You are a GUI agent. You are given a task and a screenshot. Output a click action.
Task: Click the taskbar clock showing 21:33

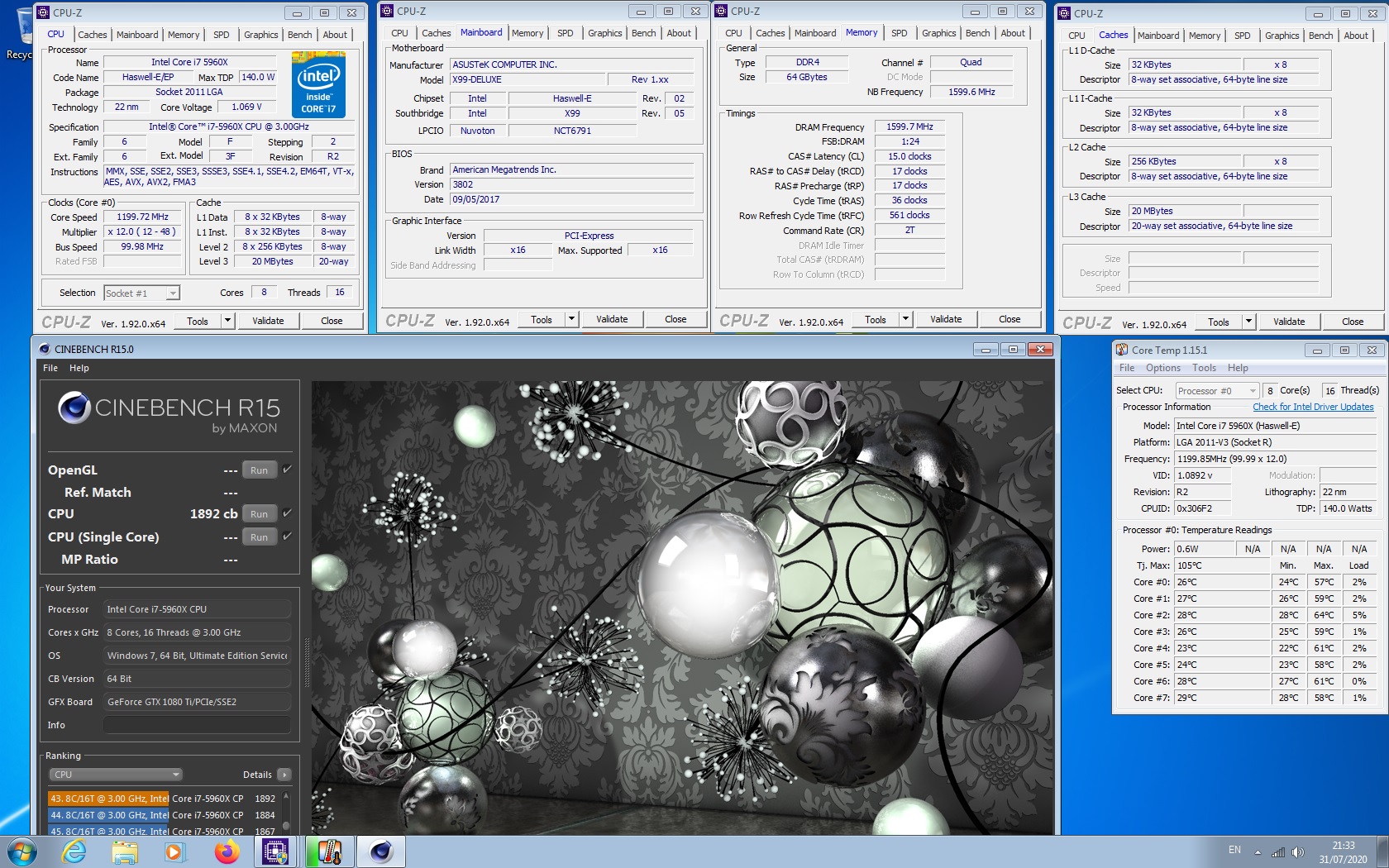[x=1343, y=851]
